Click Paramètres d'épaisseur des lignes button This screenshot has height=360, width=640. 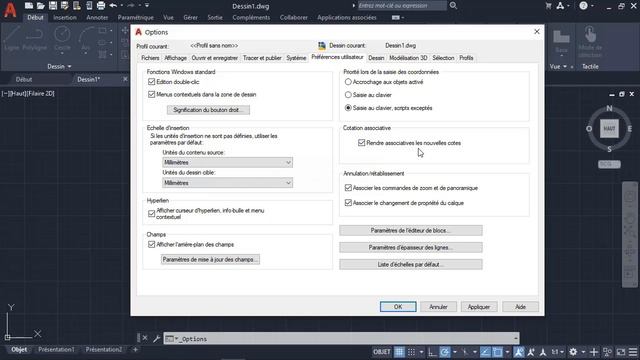pos(411,247)
